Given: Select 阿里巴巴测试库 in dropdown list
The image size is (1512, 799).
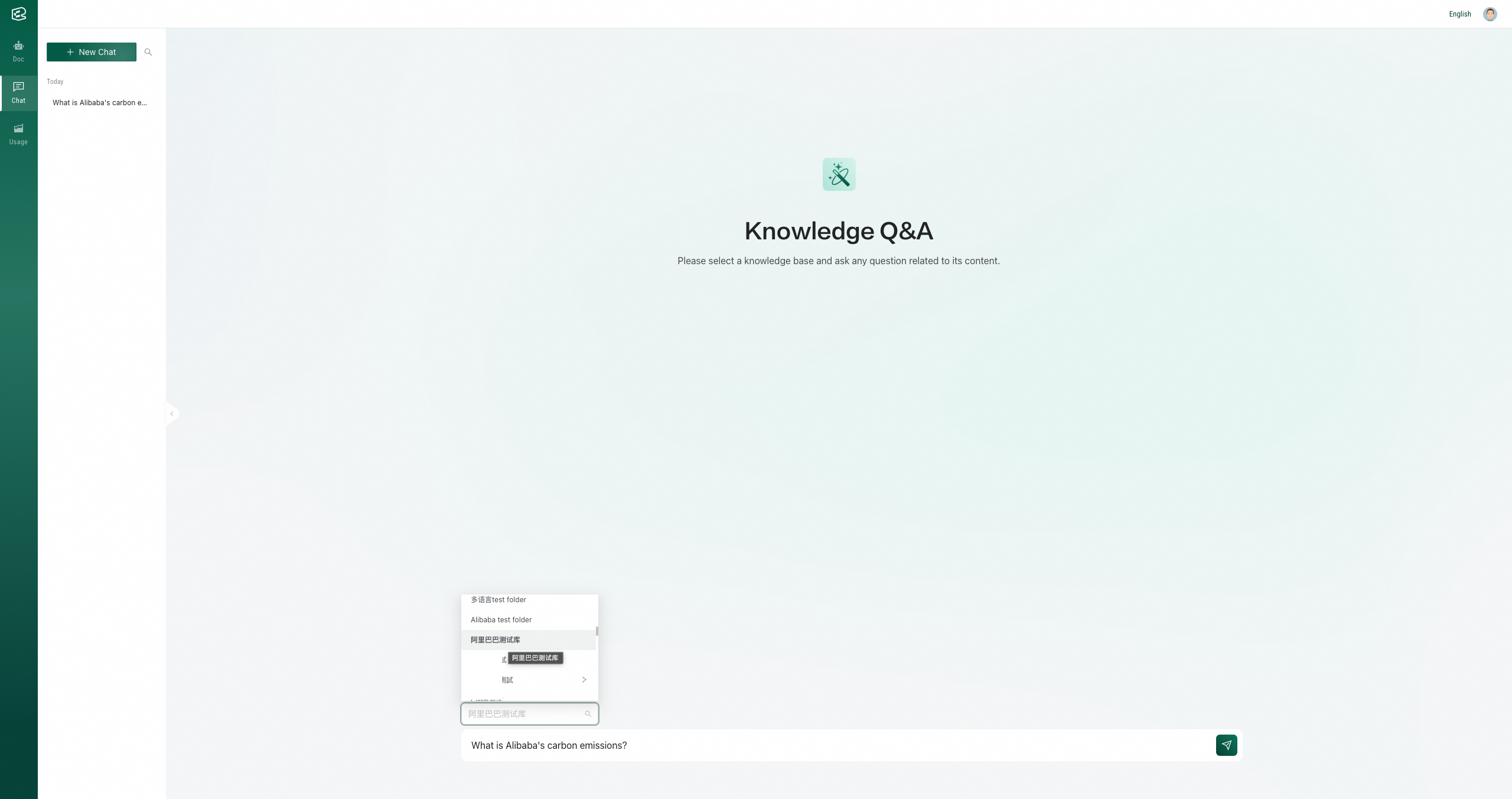Looking at the screenshot, I should 496,640.
